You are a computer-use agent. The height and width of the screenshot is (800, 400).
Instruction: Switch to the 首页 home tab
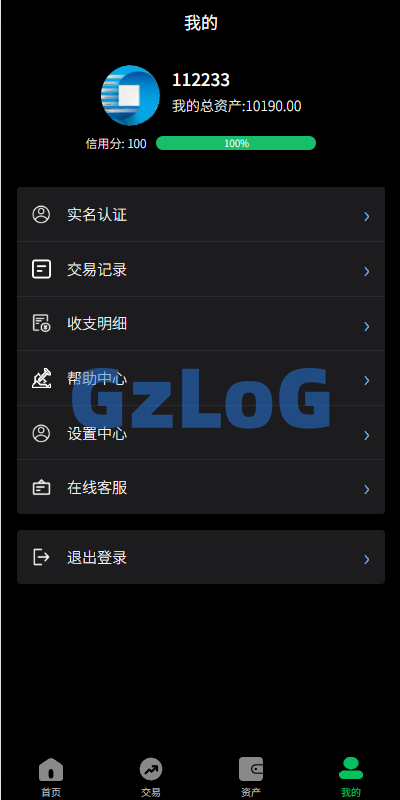(x=51, y=777)
